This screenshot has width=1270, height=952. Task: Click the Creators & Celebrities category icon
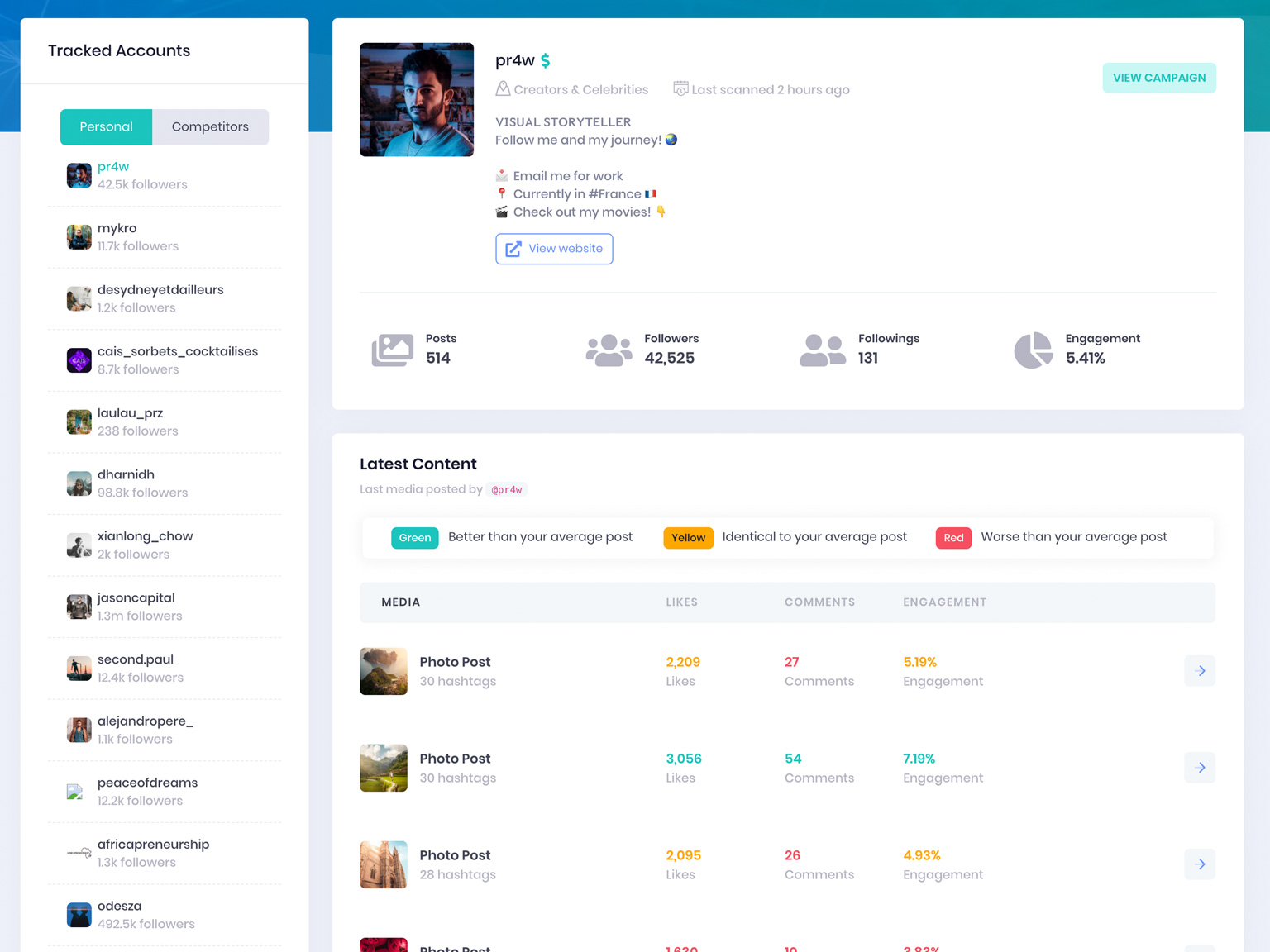click(x=503, y=89)
